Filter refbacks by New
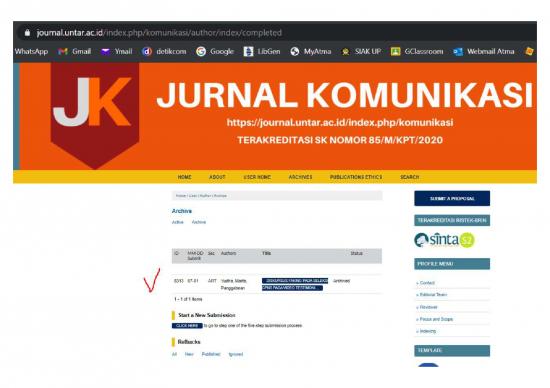 [189, 354]
